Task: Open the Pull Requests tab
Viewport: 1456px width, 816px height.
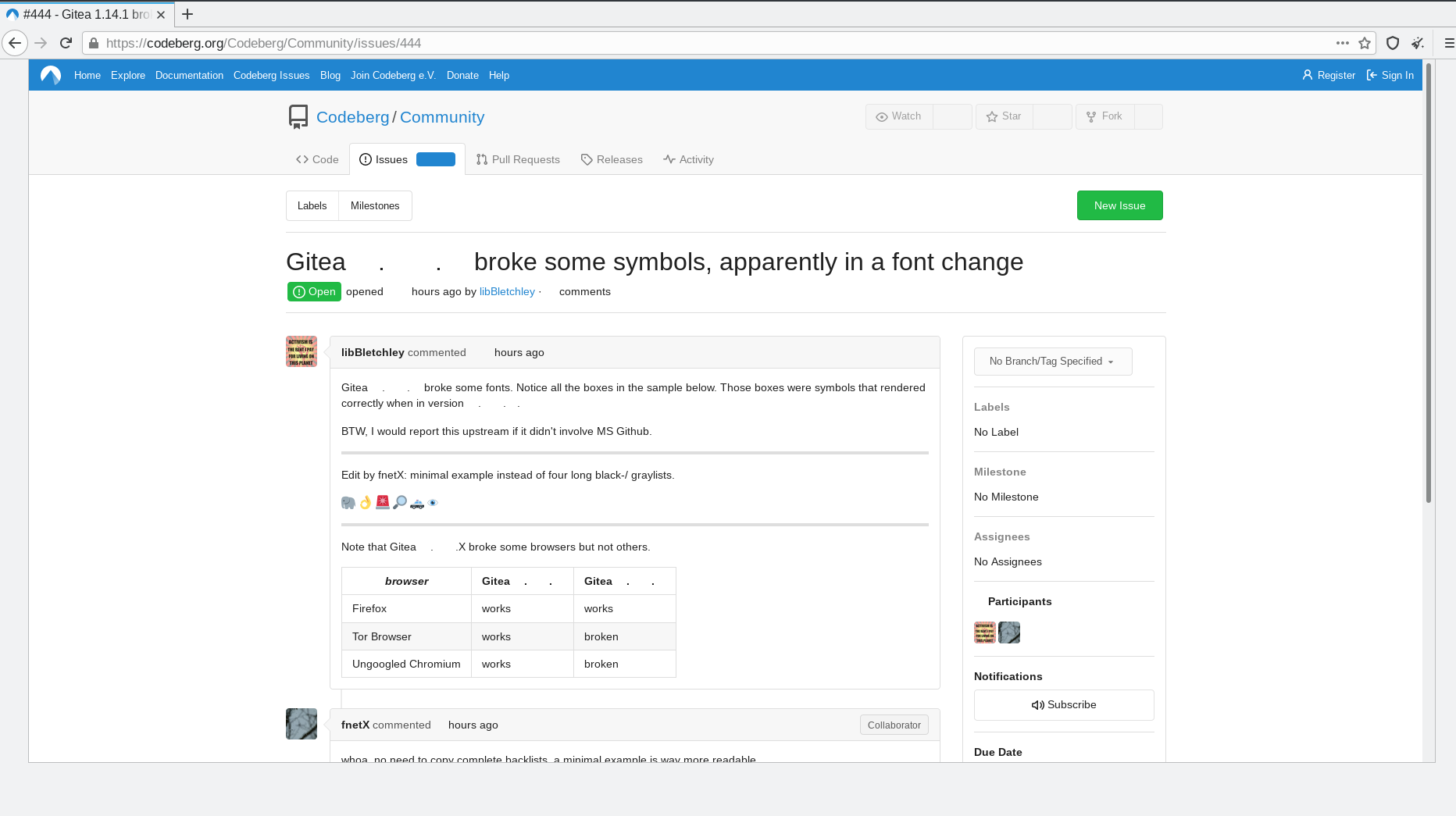Action: (518, 159)
